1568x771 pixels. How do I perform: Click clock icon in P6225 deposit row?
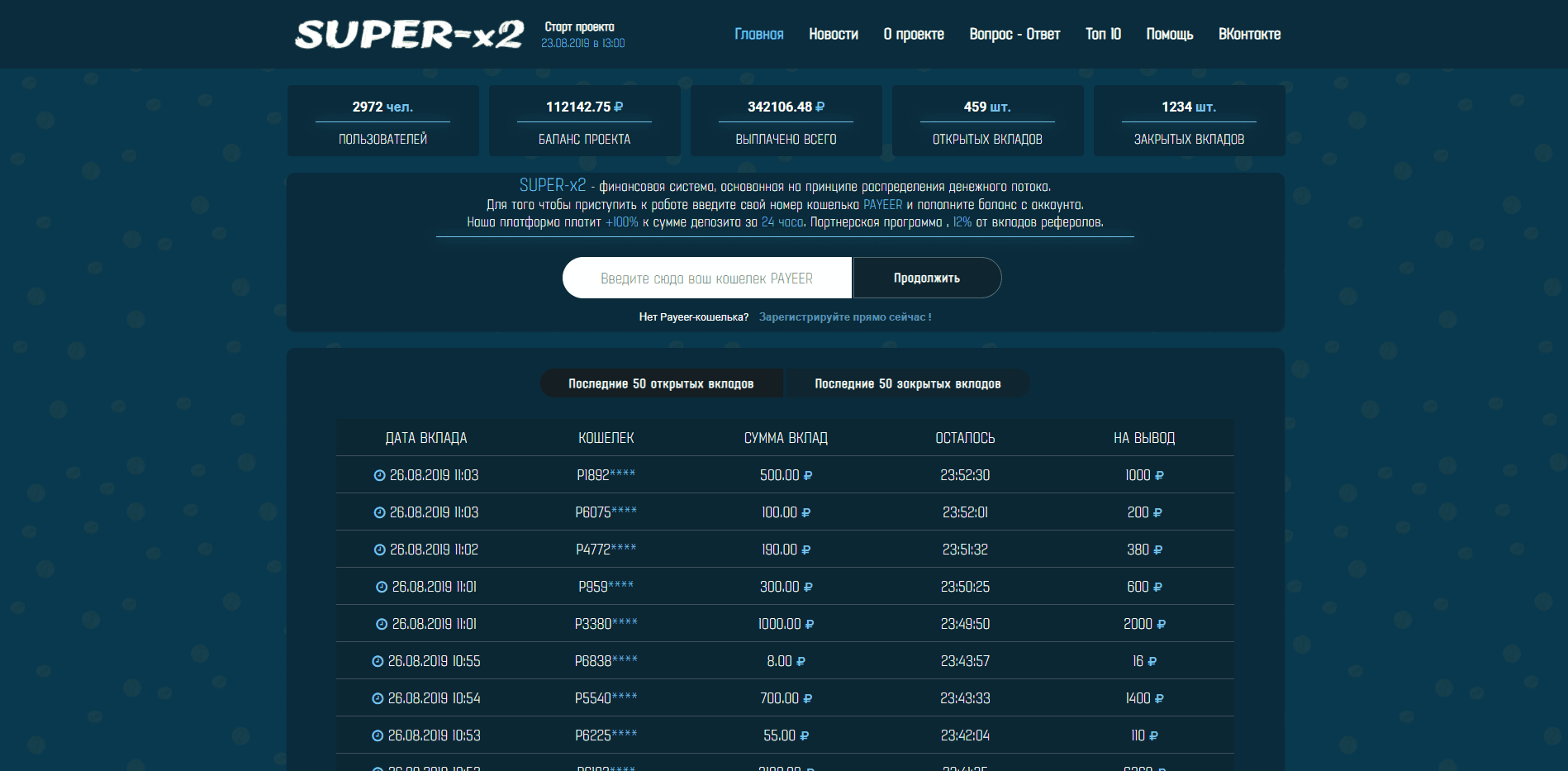coord(378,735)
